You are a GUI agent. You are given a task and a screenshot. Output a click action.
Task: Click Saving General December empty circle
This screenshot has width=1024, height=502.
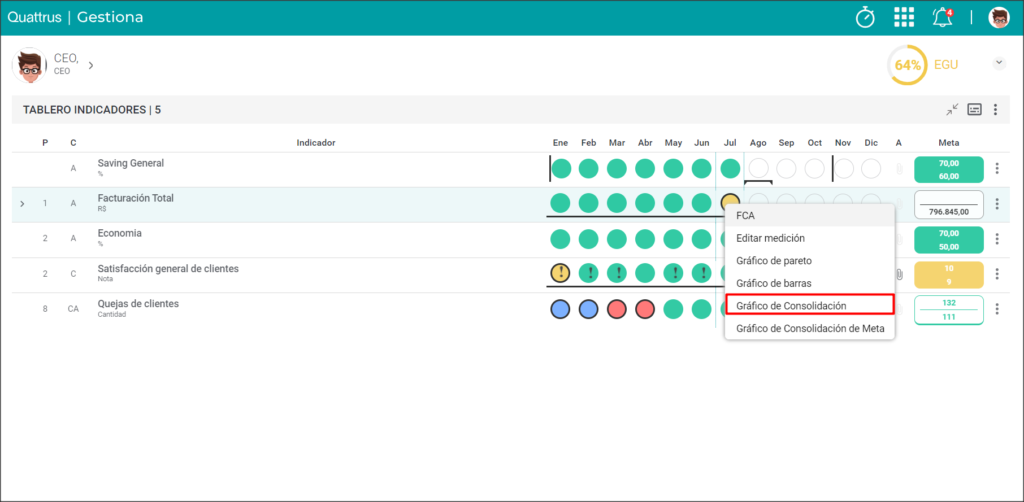pyautogui.click(x=871, y=168)
